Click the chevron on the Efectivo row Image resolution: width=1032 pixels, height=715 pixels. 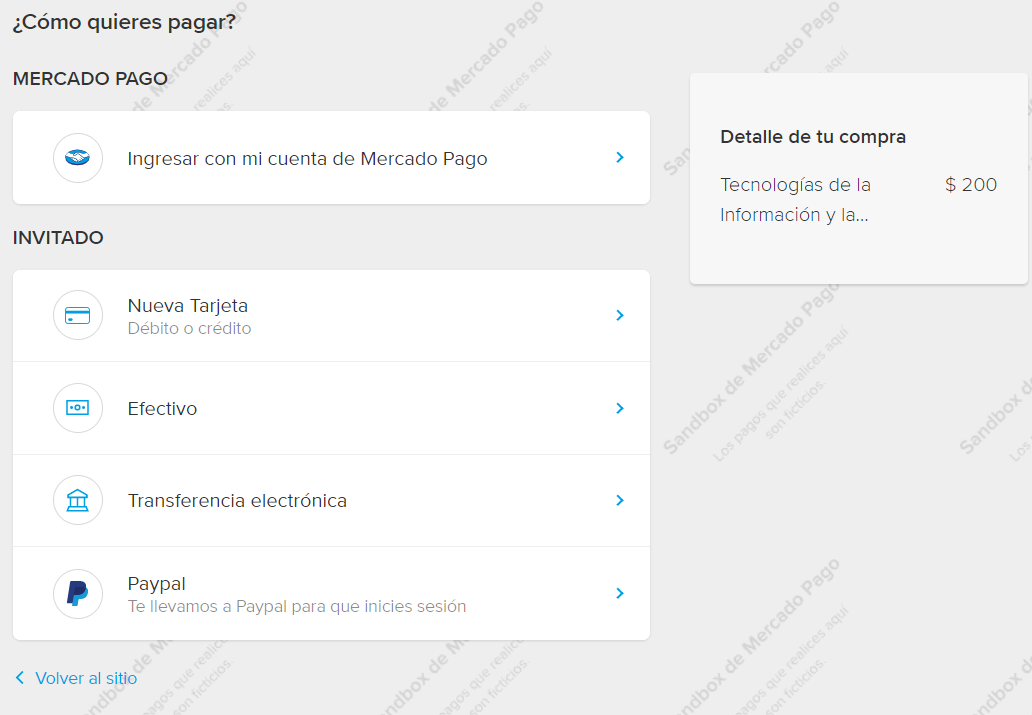point(619,408)
